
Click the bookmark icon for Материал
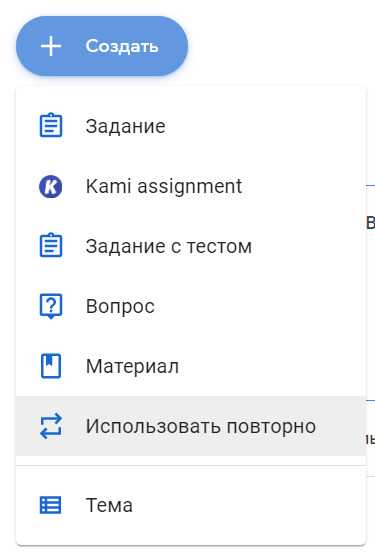coord(51,366)
